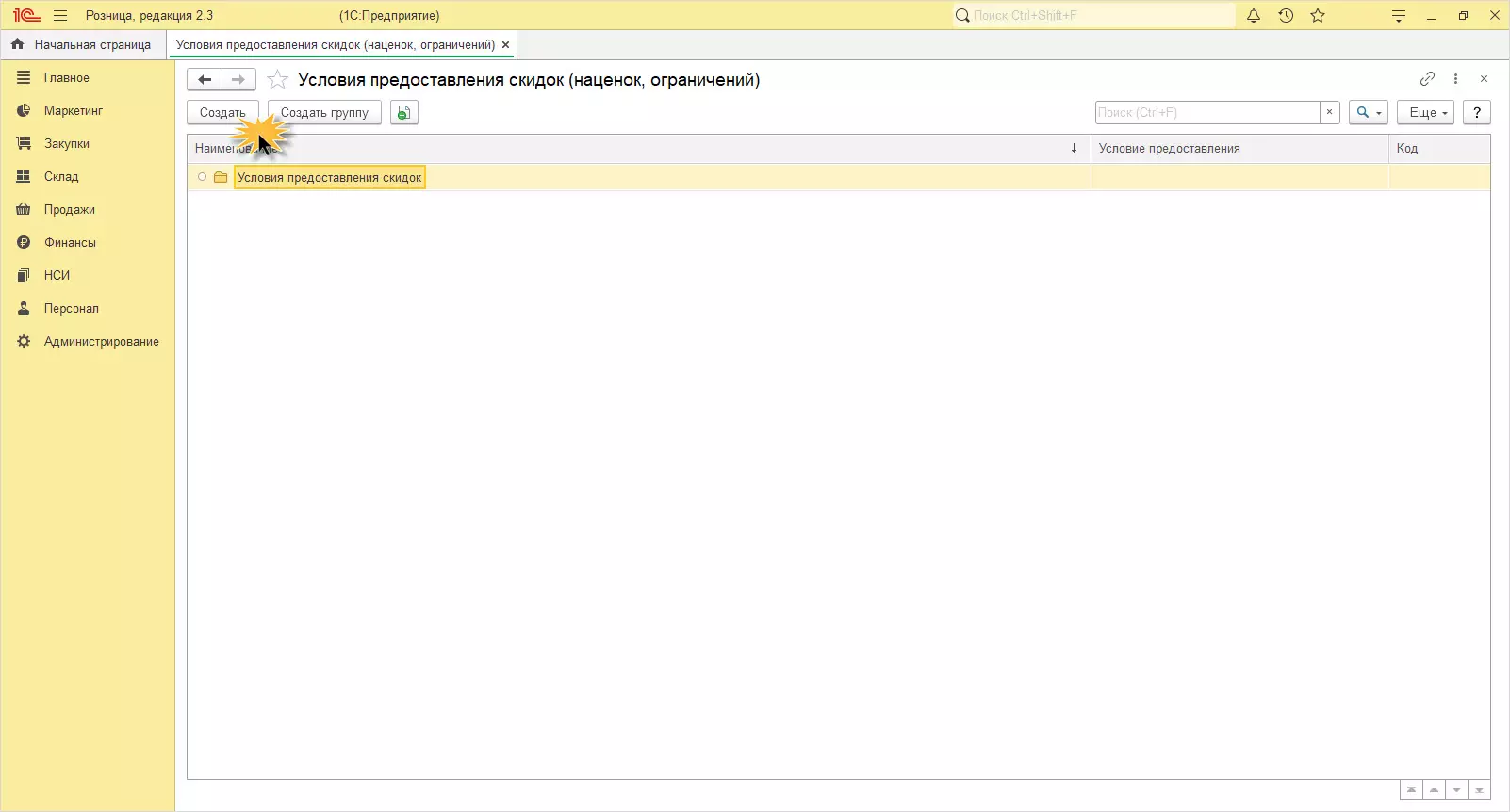This screenshot has height=812, width=1510.
Task: Switch to Начальная страница tab
Action: click(x=83, y=44)
